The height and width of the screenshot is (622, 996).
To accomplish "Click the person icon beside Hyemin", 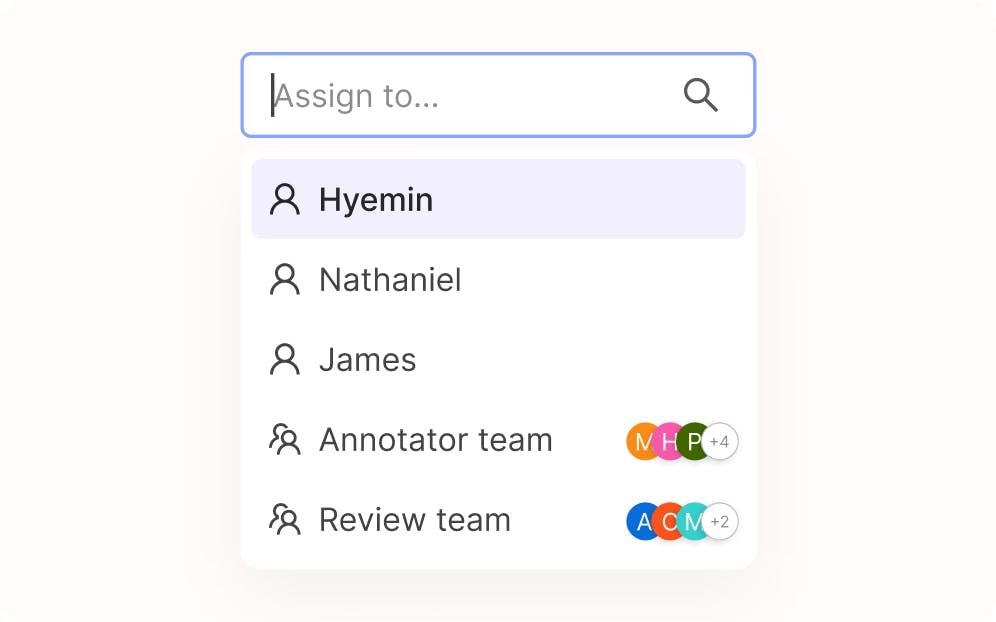I will coord(285,199).
